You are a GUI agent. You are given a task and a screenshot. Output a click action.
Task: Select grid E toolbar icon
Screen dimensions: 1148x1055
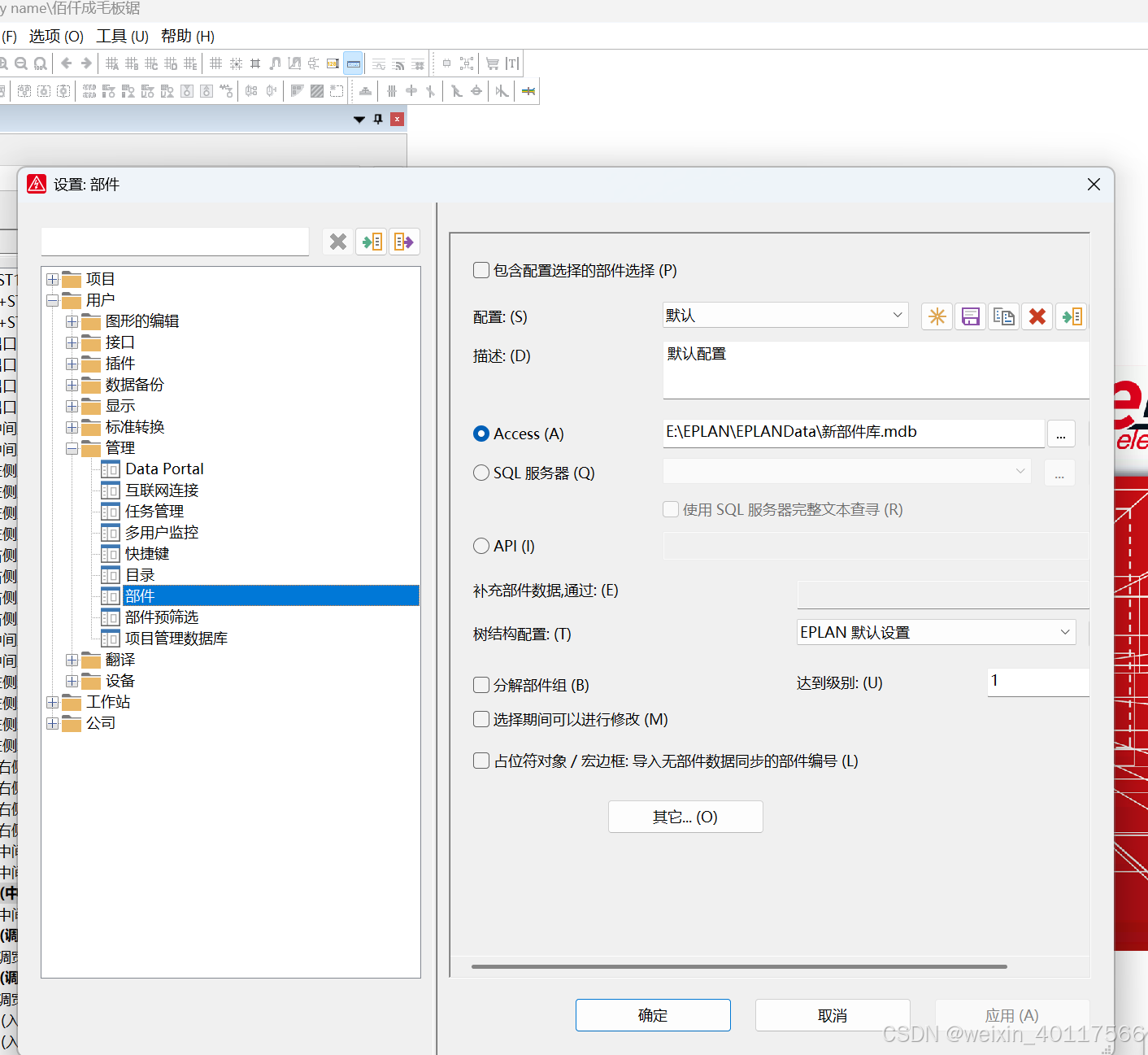click(x=190, y=63)
